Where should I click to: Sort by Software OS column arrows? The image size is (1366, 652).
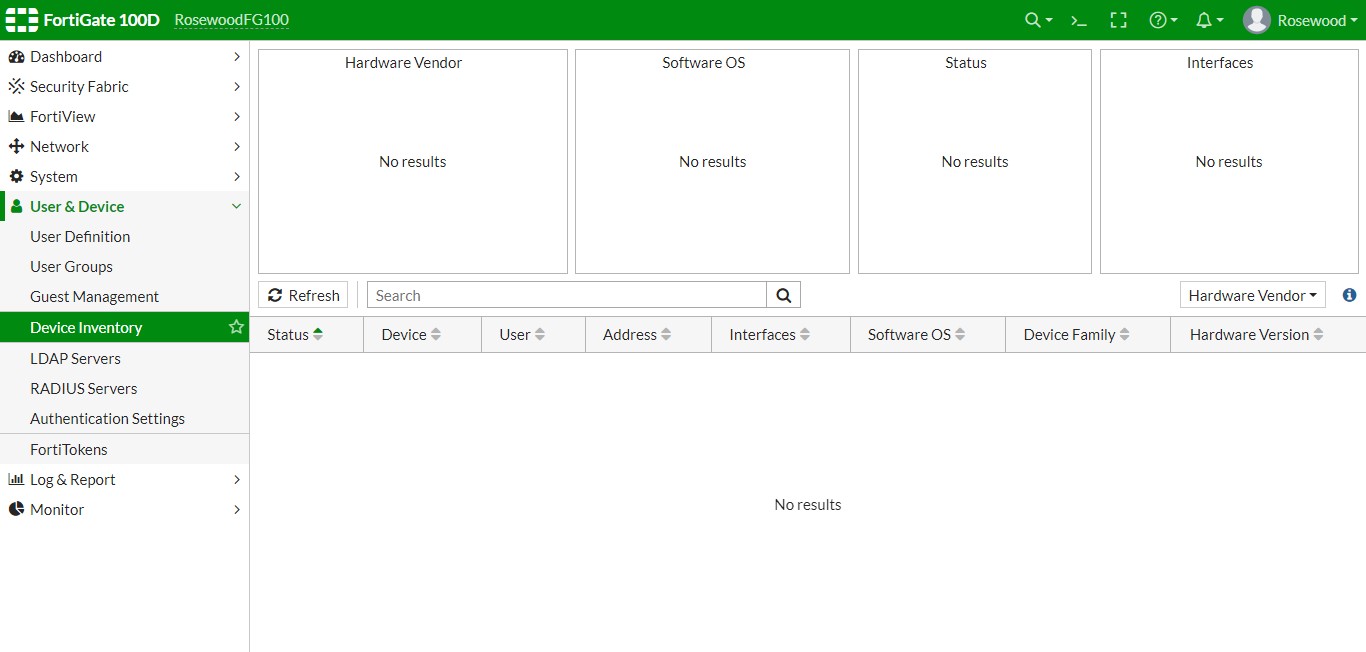click(960, 335)
